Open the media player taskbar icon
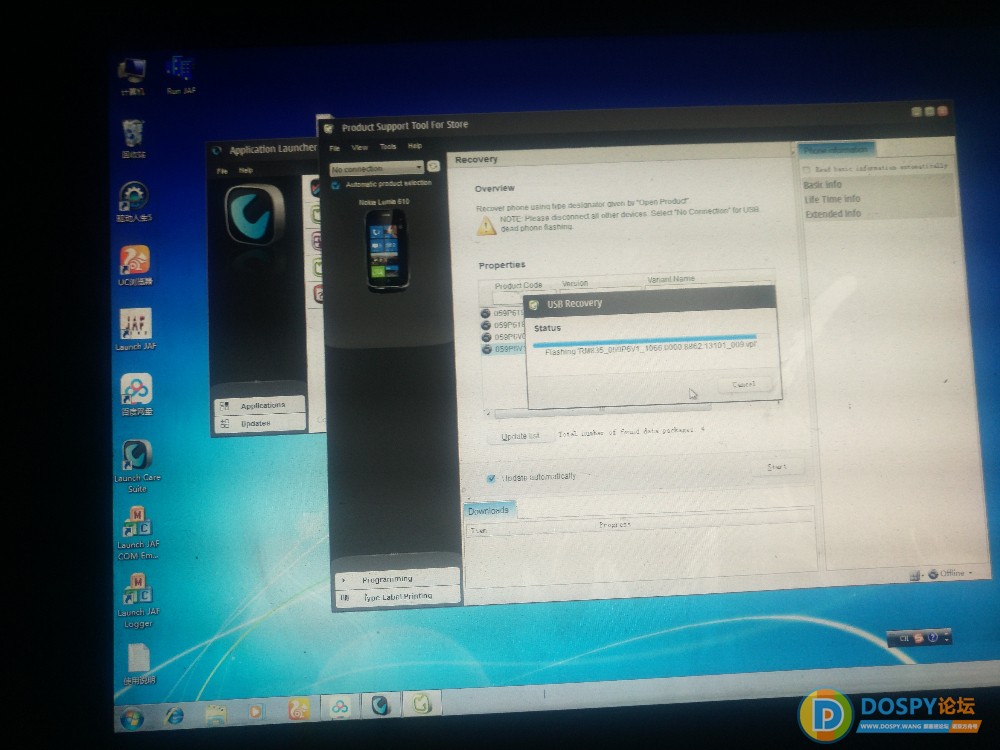Image resolution: width=1000 pixels, height=750 pixels. pos(256,710)
